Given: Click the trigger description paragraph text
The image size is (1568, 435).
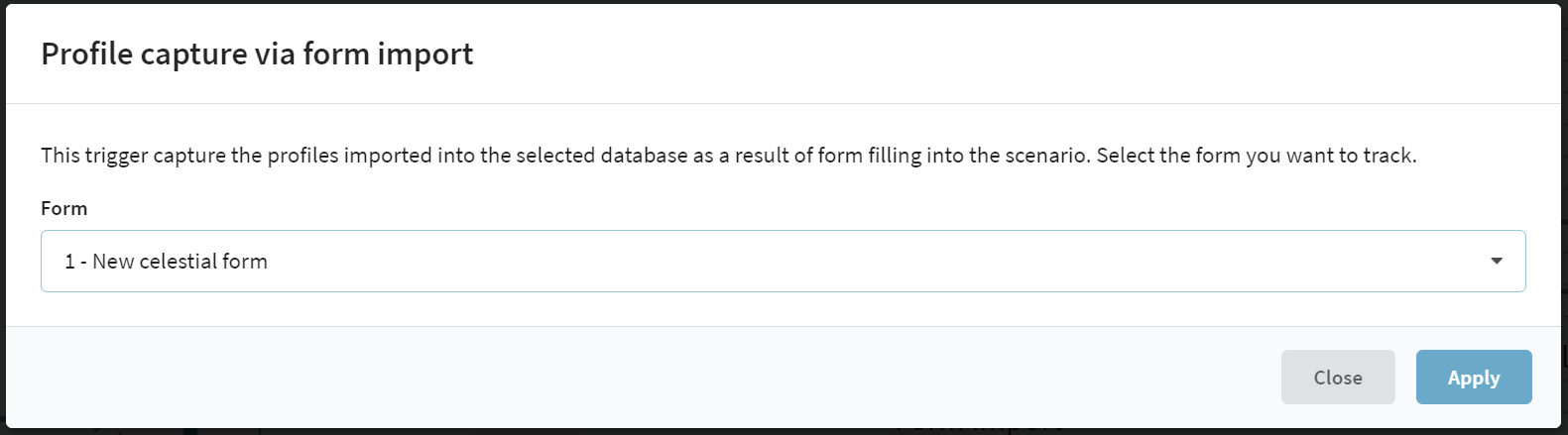Looking at the screenshot, I should click(x=728, y=156).
